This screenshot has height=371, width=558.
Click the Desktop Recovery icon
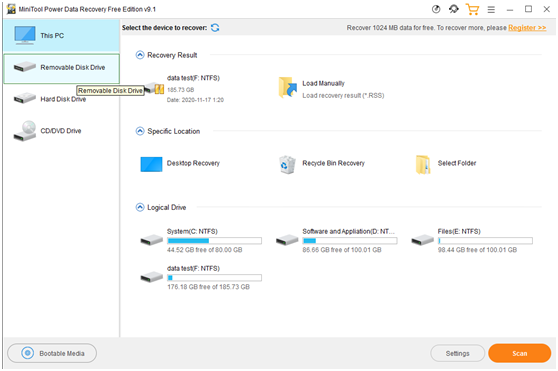point(151,164)
